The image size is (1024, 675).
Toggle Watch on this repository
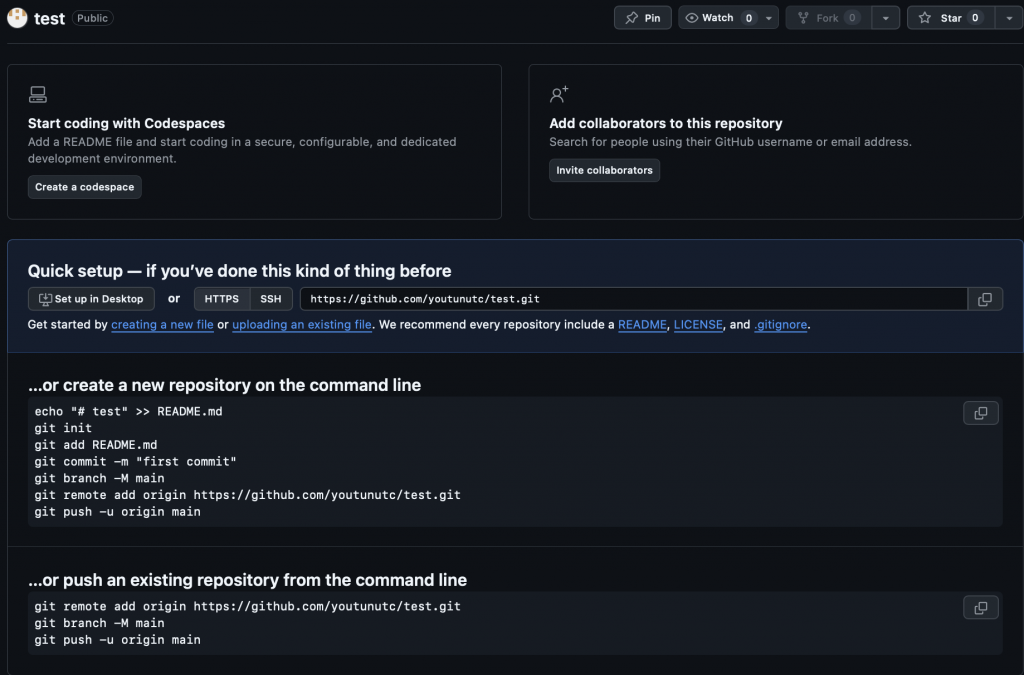click(x=718, y=18)
